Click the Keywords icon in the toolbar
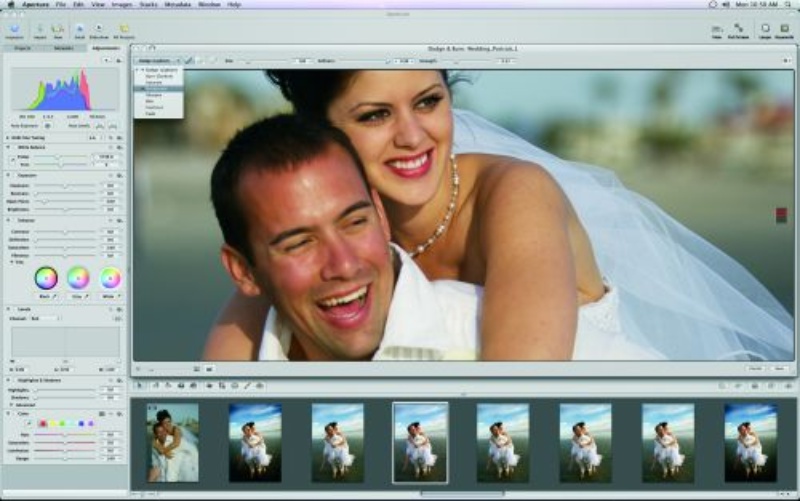 pos(786,29)
